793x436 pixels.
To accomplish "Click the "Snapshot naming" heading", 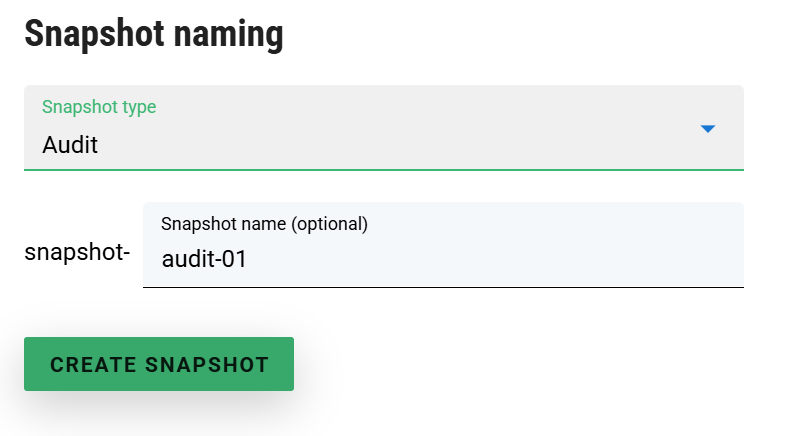I will [x=154, y=34].
